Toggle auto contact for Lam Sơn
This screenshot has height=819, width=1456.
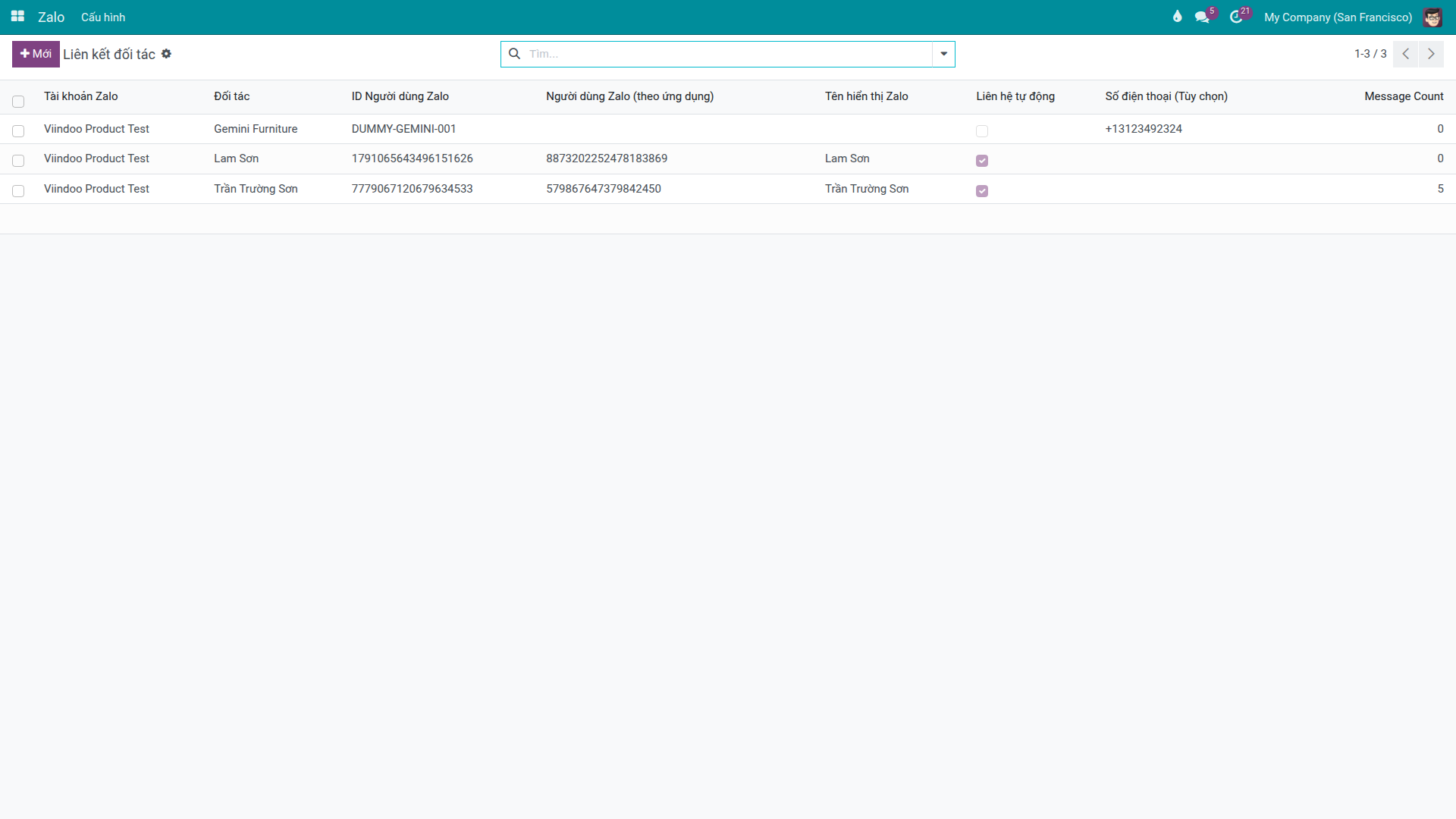click(x=982, y=161)
